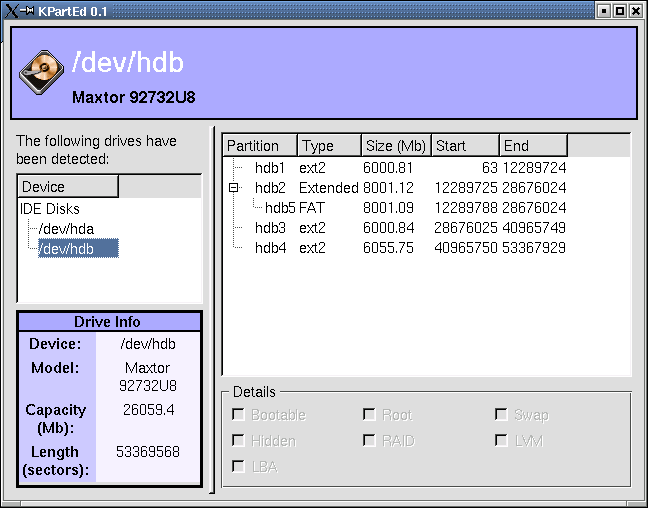Sort by the Partition column header
Screen dimensions: 648x508
(x=260, y=145)
